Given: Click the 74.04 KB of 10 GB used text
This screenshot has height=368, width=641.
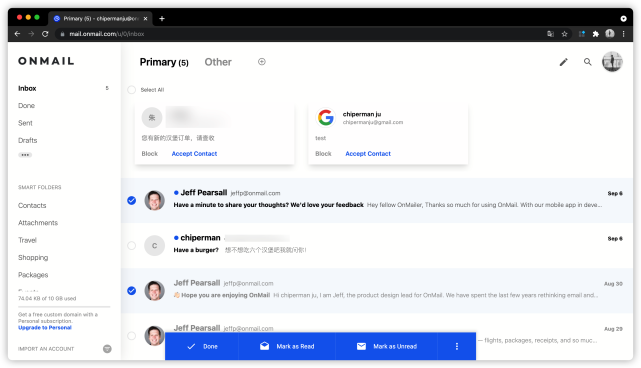Looking at the screenshot, I should pyautogui.click(x=47, y=298).
